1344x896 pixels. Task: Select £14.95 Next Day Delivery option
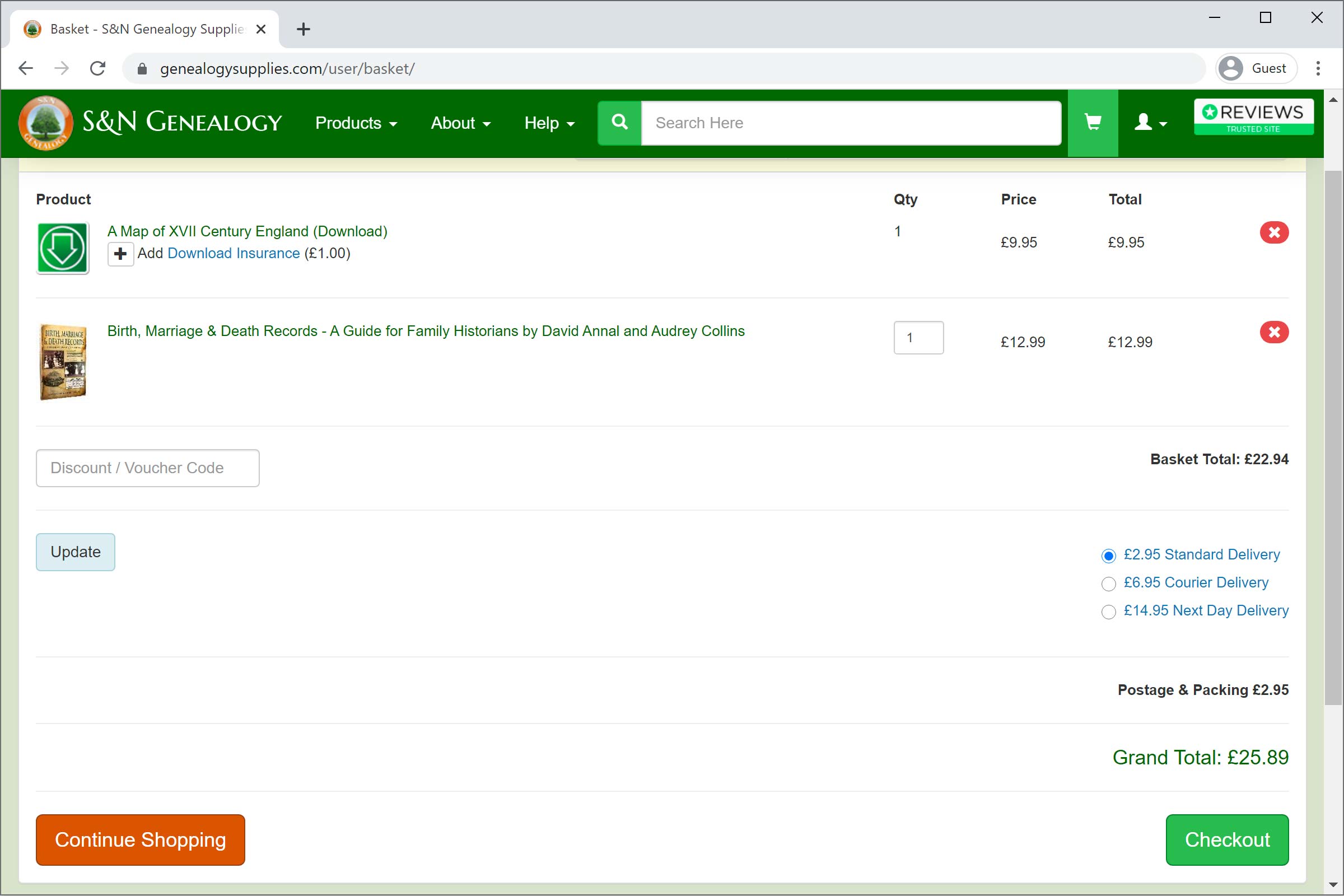coord(1108,612)
